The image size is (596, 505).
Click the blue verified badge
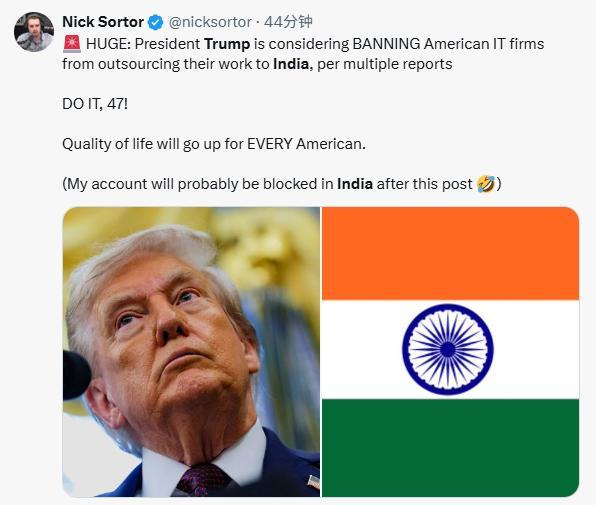155,22
